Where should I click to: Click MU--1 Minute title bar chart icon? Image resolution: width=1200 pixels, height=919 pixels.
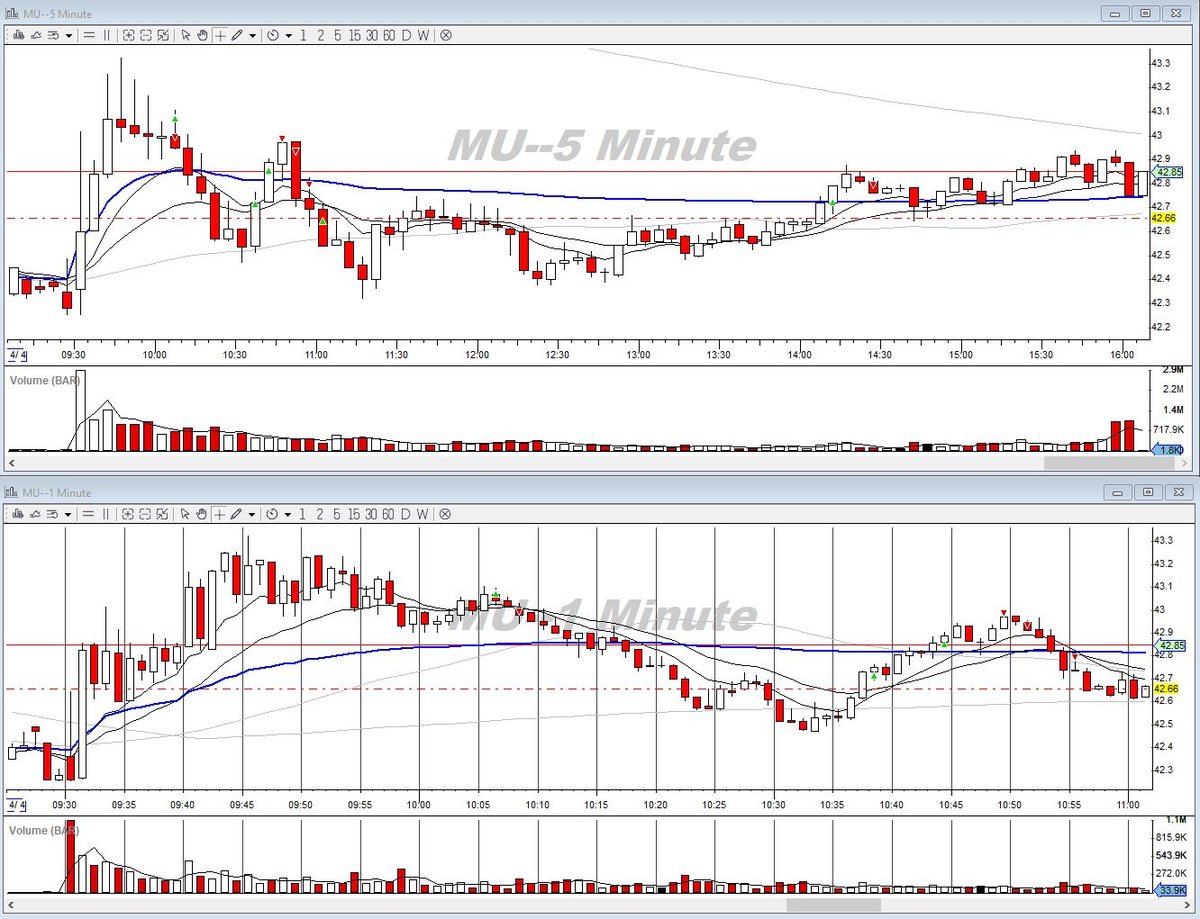tap(12, 492)
